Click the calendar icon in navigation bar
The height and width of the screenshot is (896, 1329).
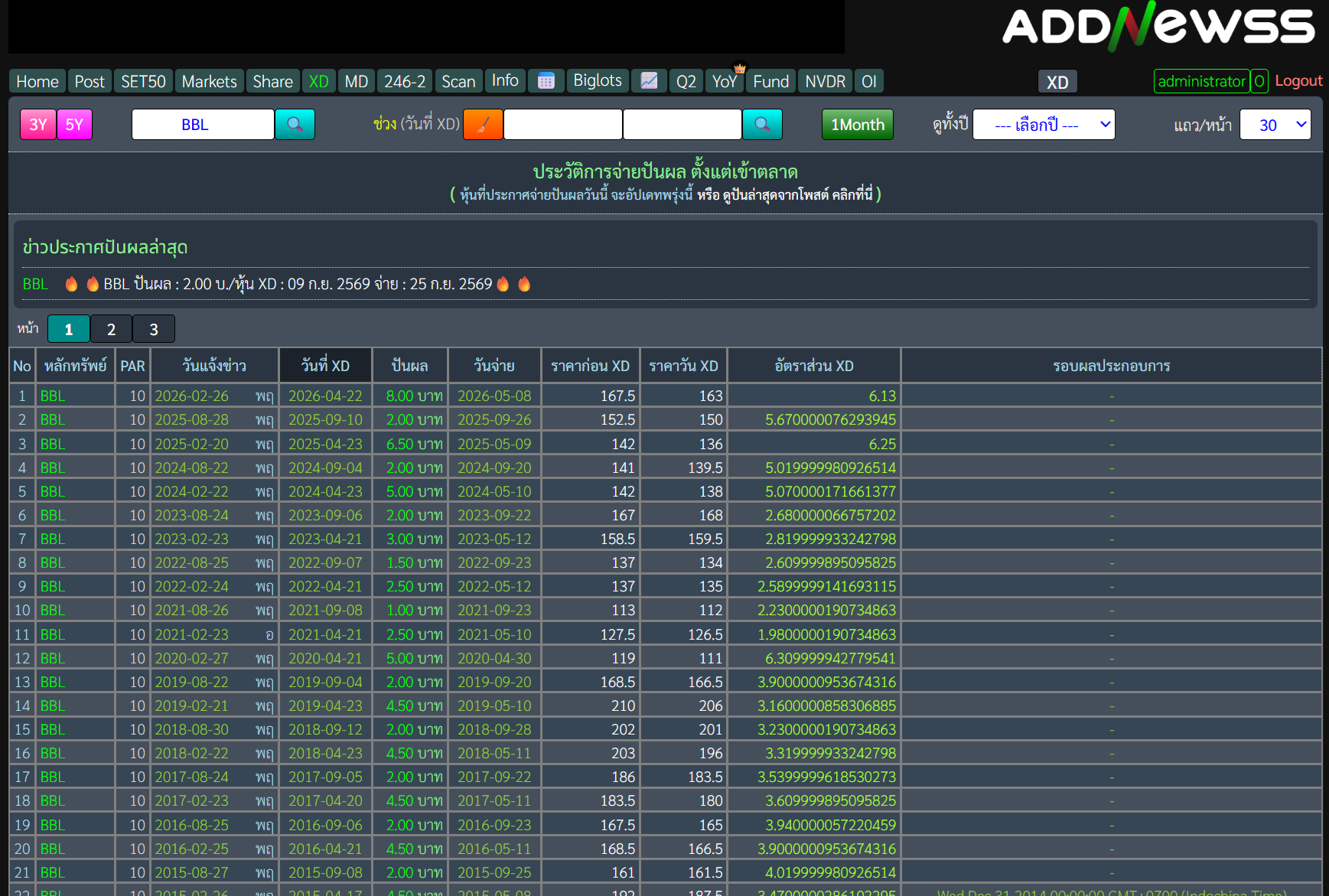tap(546, 81)
